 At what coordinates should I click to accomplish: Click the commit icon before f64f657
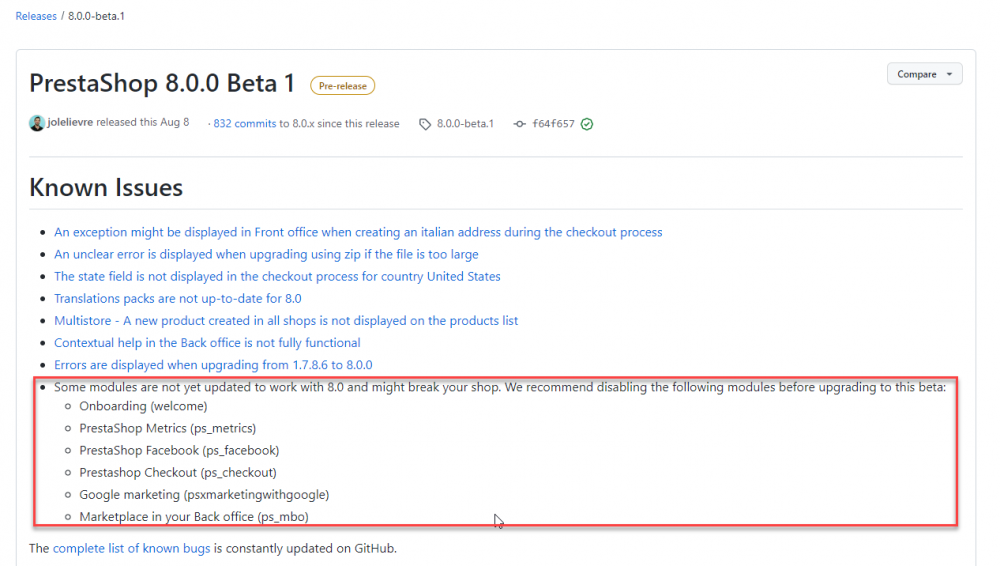click(519, 124)
